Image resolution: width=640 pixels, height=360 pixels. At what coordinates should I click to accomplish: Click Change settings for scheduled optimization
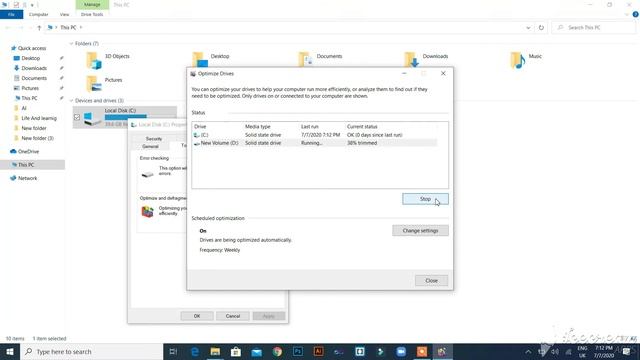[420, 231]
